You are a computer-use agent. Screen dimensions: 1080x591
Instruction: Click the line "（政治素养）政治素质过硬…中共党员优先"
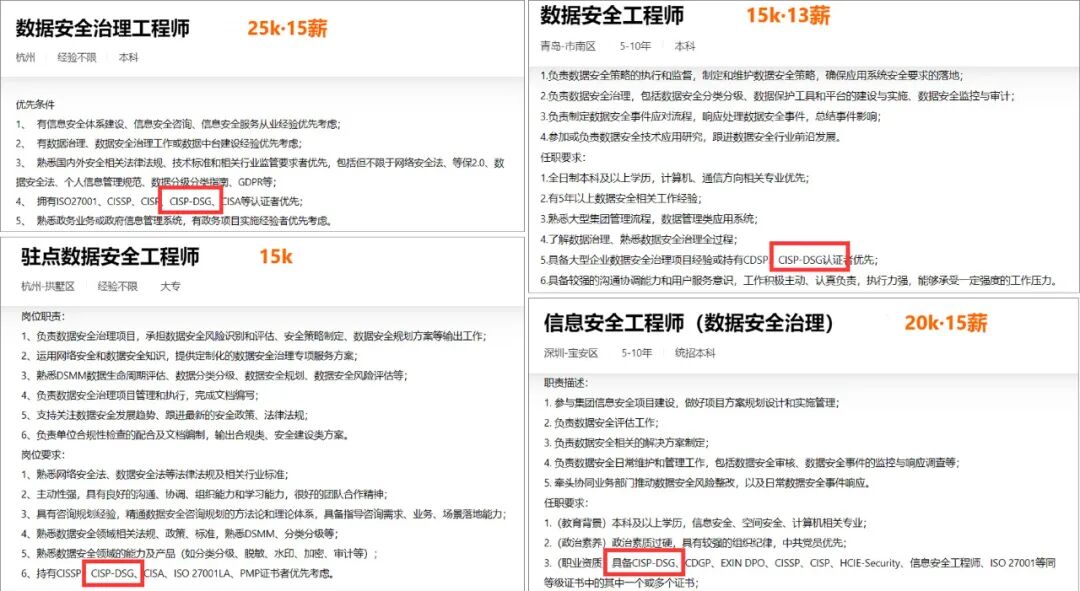pos(695,543)
